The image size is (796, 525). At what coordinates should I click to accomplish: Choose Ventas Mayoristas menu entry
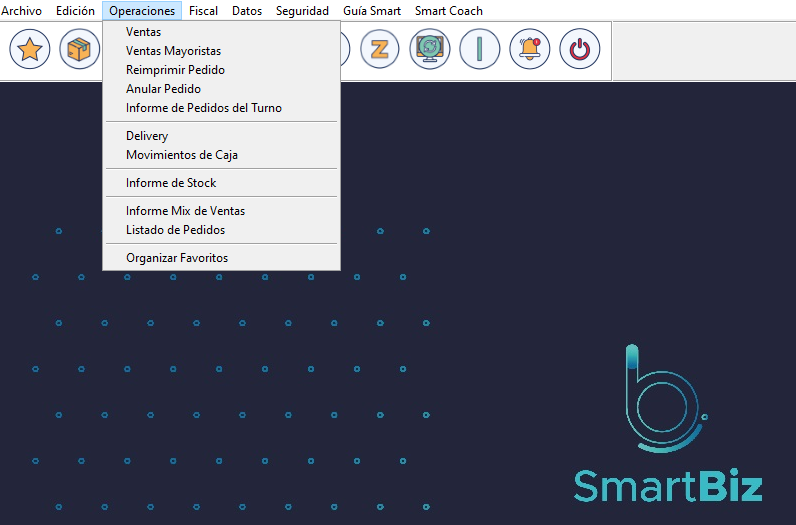pyautogui.click(x=173, y=51)
